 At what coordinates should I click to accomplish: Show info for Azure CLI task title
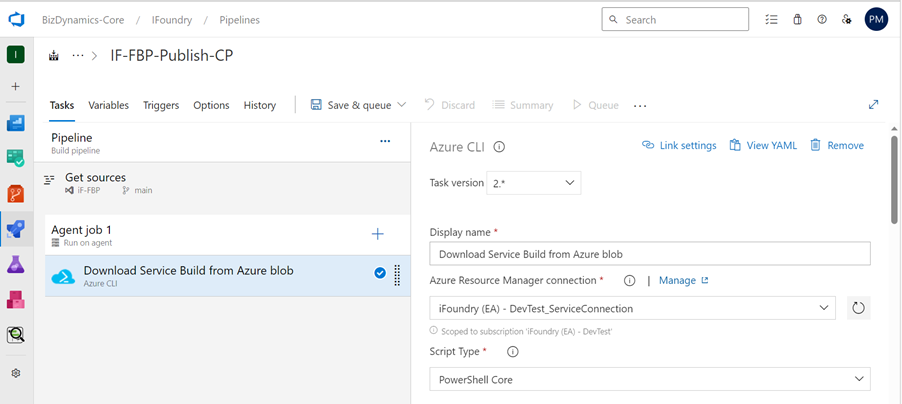(499, 147)
